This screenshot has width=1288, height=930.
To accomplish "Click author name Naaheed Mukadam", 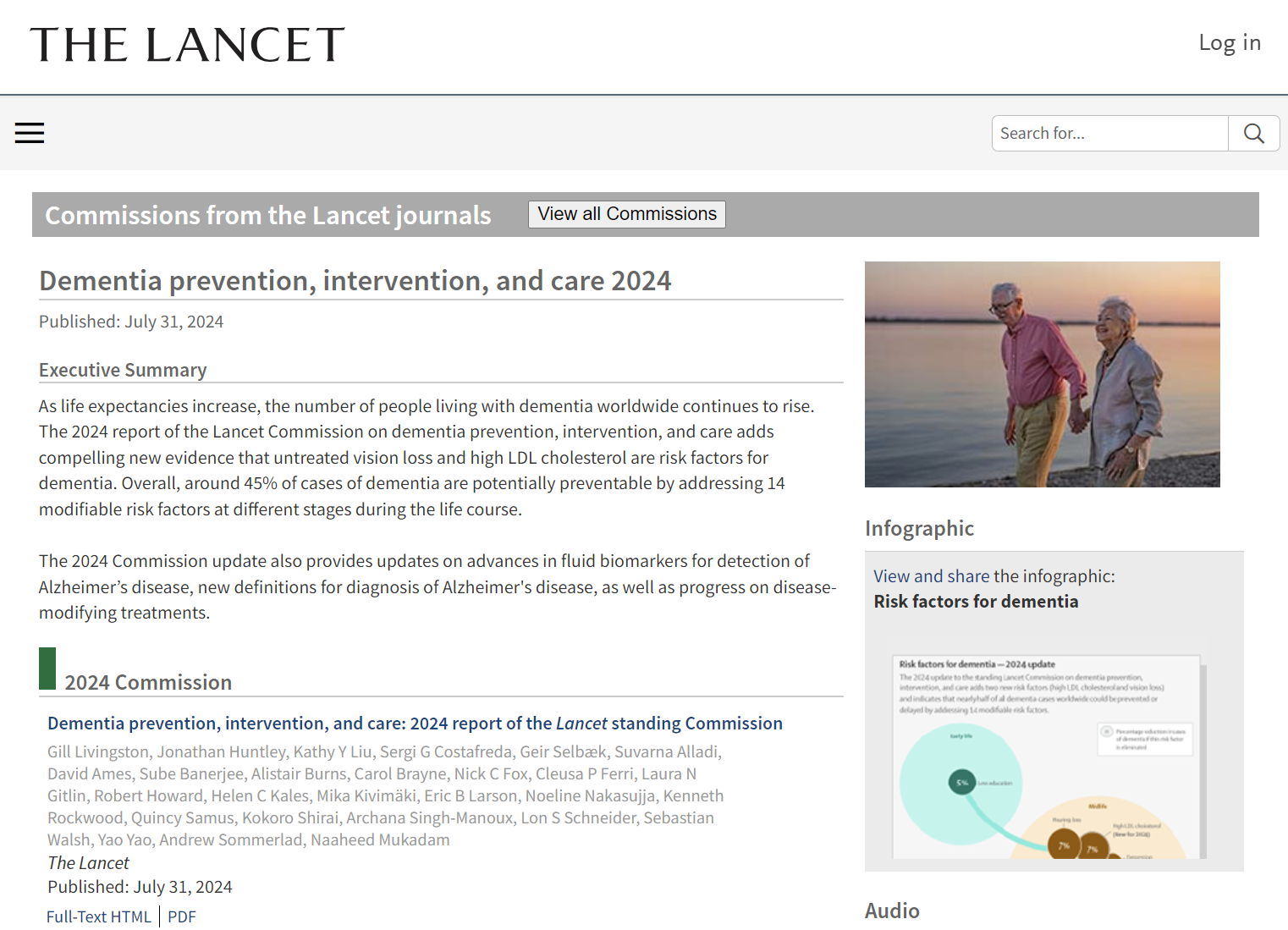I will tap(380, 839).
